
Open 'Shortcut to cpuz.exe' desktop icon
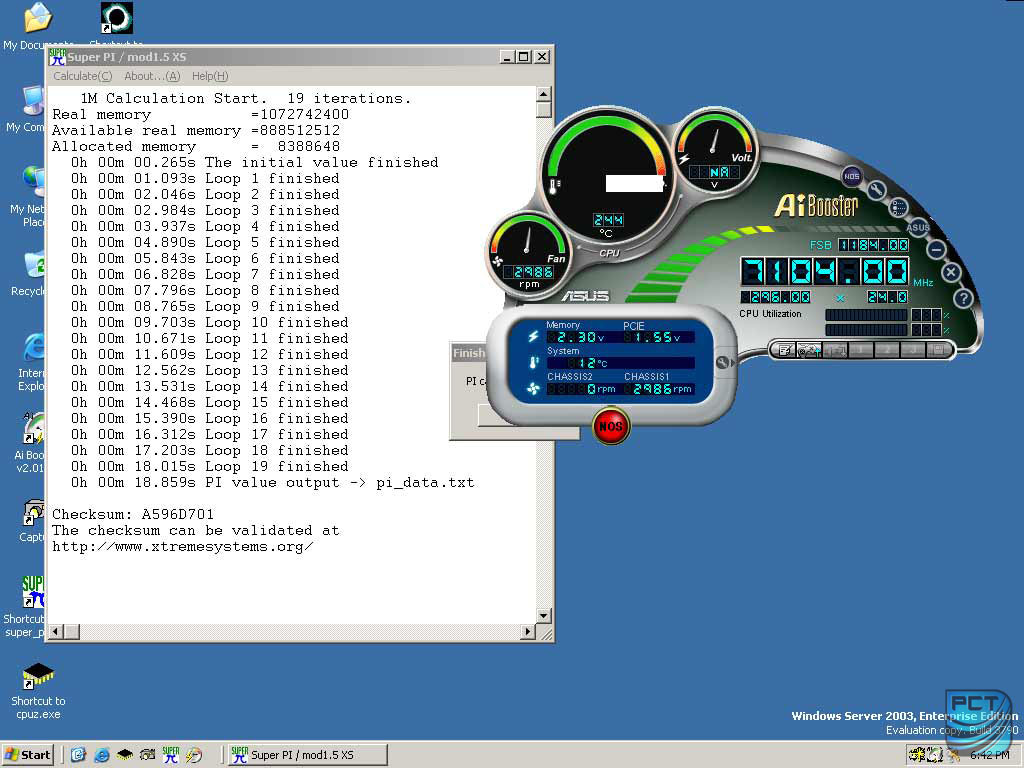38,691
